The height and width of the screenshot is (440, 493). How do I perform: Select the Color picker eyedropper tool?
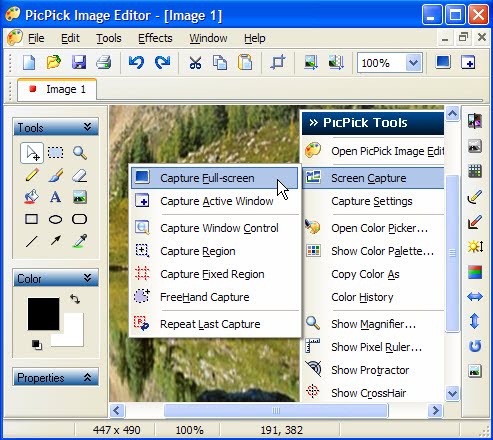click(x=80, y=241)
